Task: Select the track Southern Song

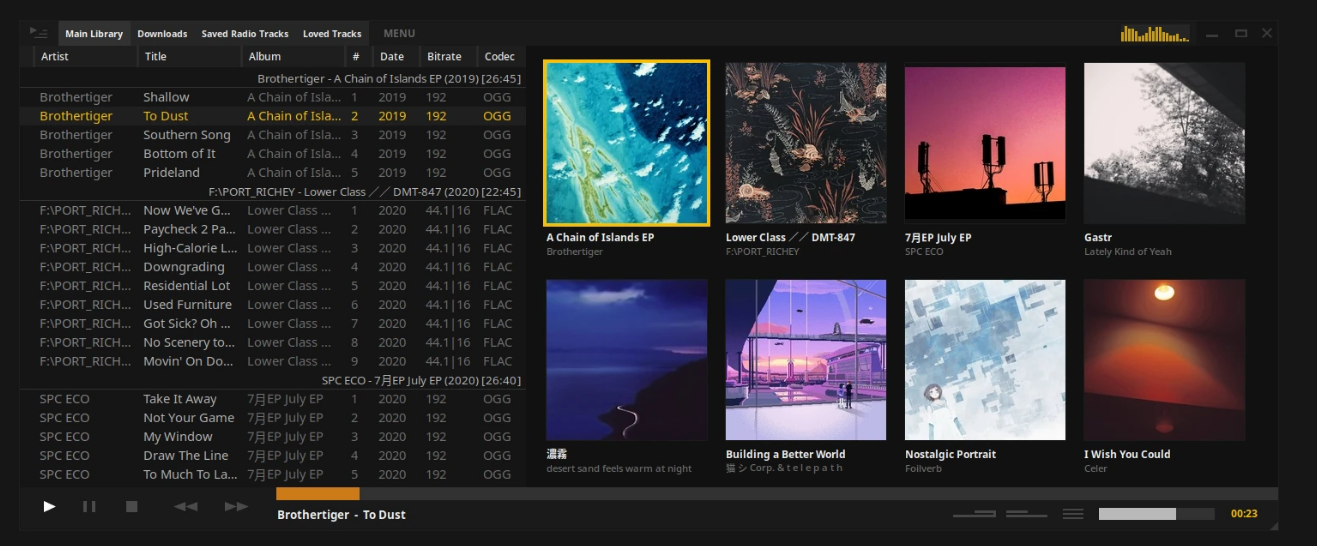Action: click(186, 135)
